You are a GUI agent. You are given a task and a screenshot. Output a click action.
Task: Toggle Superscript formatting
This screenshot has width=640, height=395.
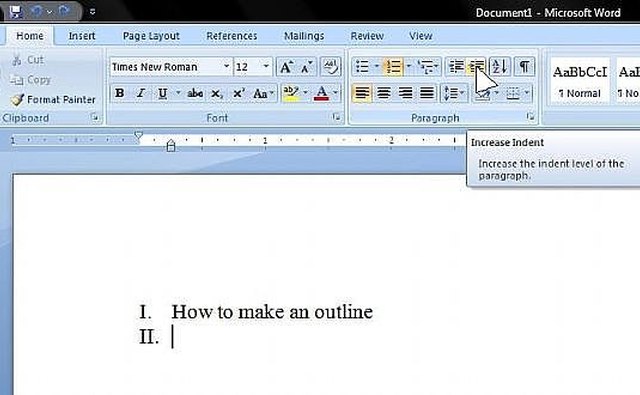point(238,93)
